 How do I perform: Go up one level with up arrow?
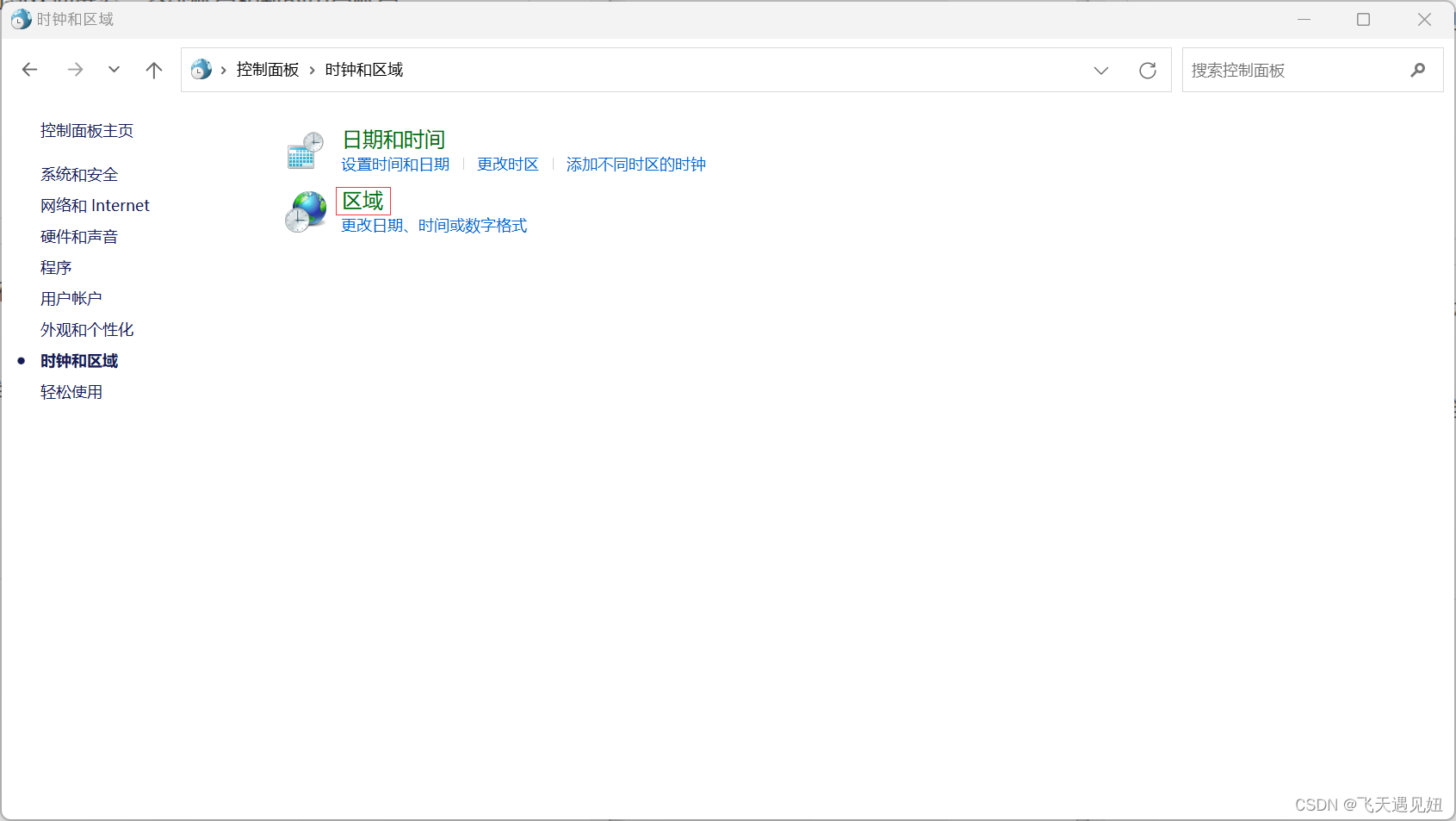[154, 70]
